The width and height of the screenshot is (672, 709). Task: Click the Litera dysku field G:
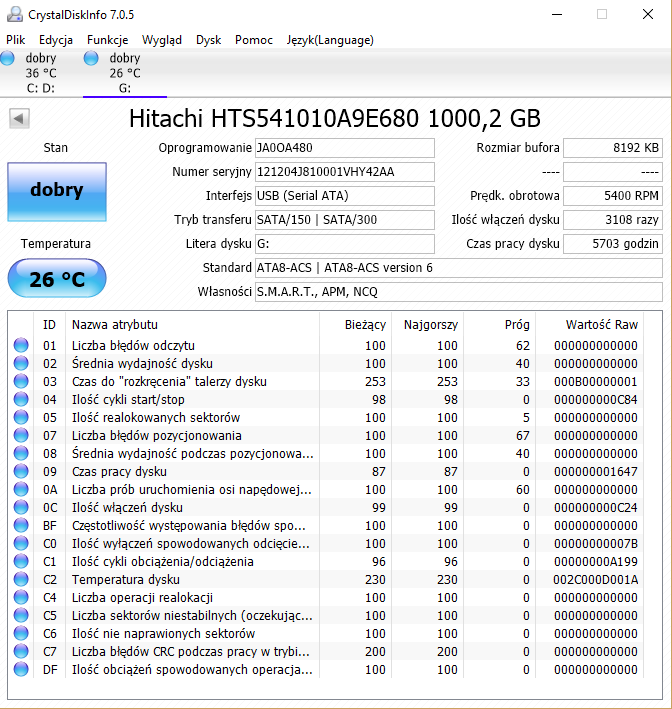pyautogui.click(x=345, y=244)
